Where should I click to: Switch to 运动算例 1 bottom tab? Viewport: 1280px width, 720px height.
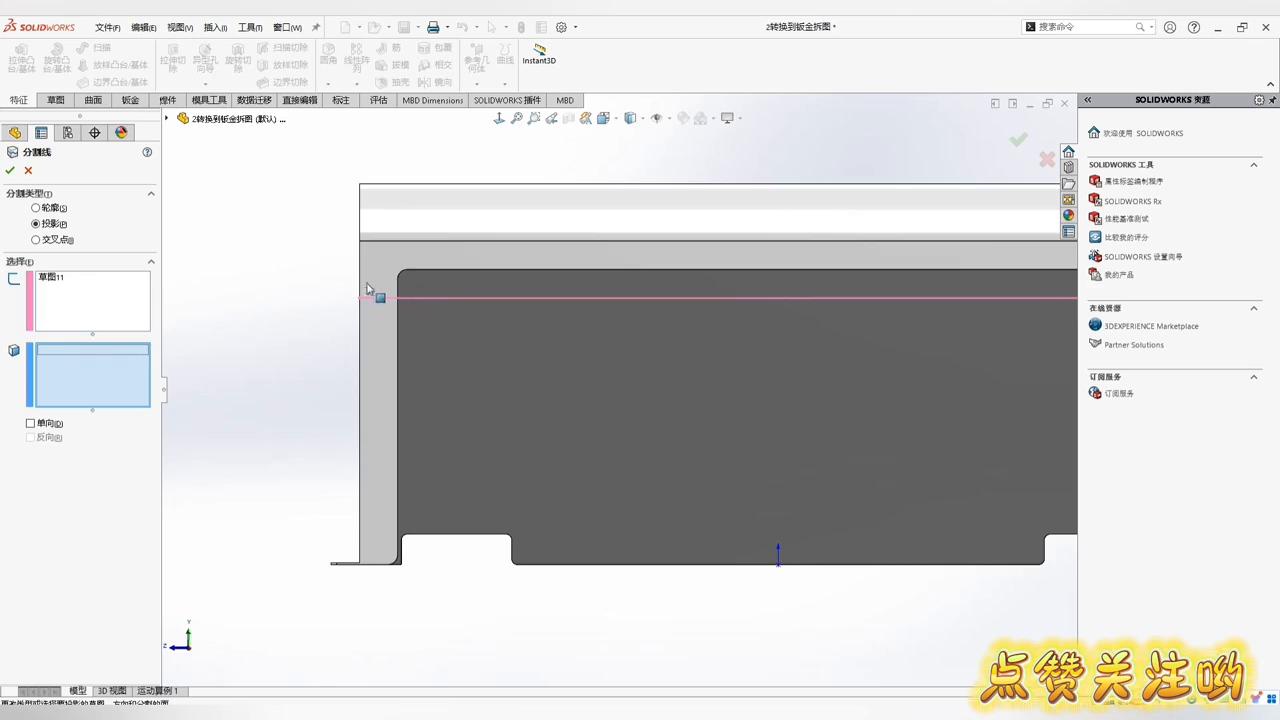[x=157, y=691]
